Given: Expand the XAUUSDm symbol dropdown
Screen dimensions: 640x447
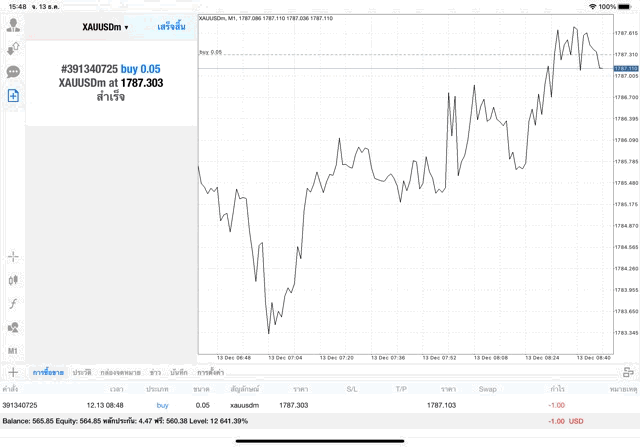Looking at the screenshot, I should [105, 27].
